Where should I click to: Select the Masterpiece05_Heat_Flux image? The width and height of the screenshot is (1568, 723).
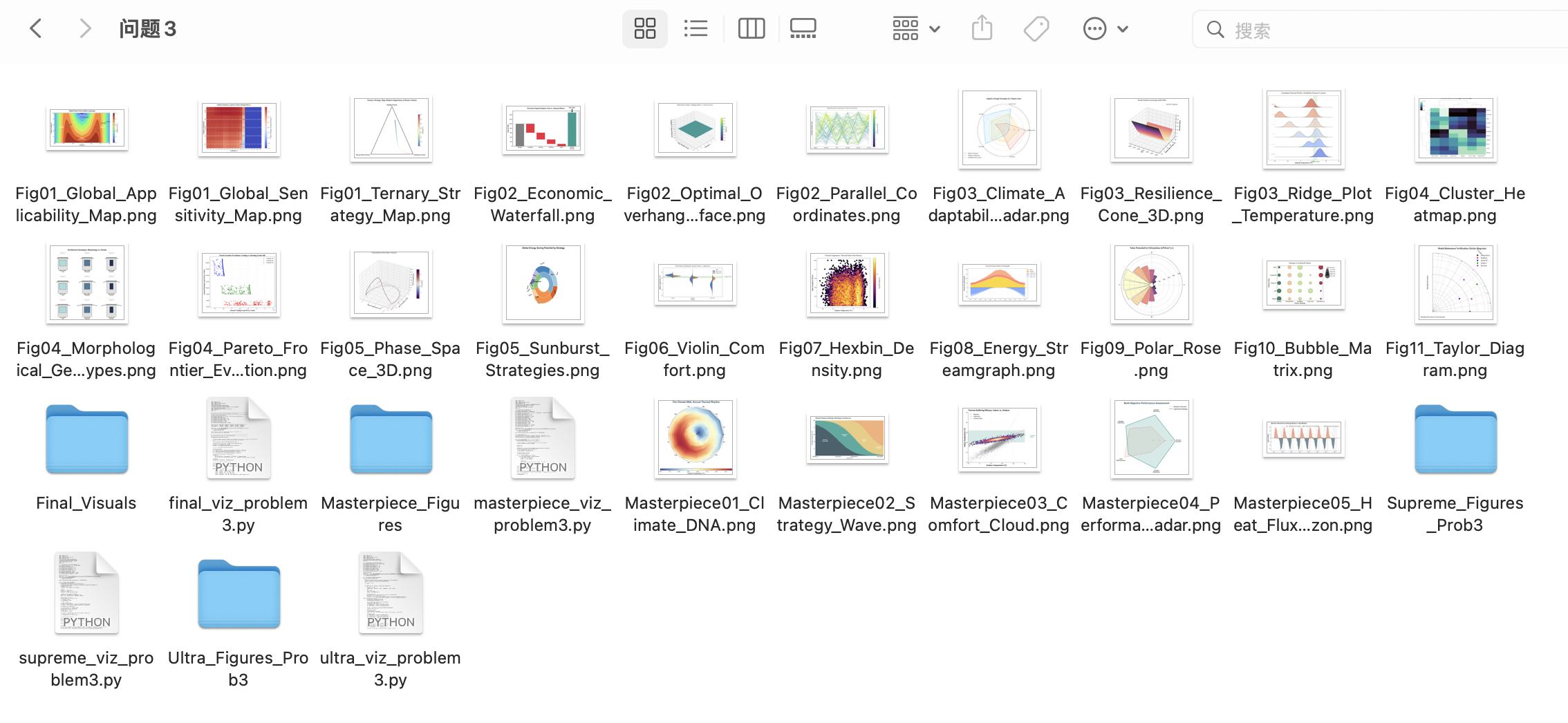[x=1303, y=438]
